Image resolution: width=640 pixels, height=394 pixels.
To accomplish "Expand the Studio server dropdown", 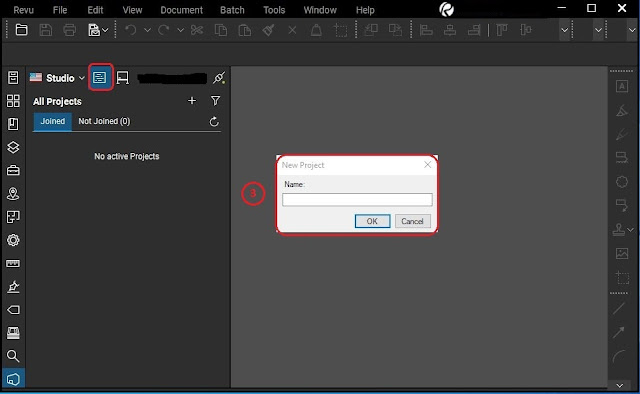I will (x=82, y=78).
